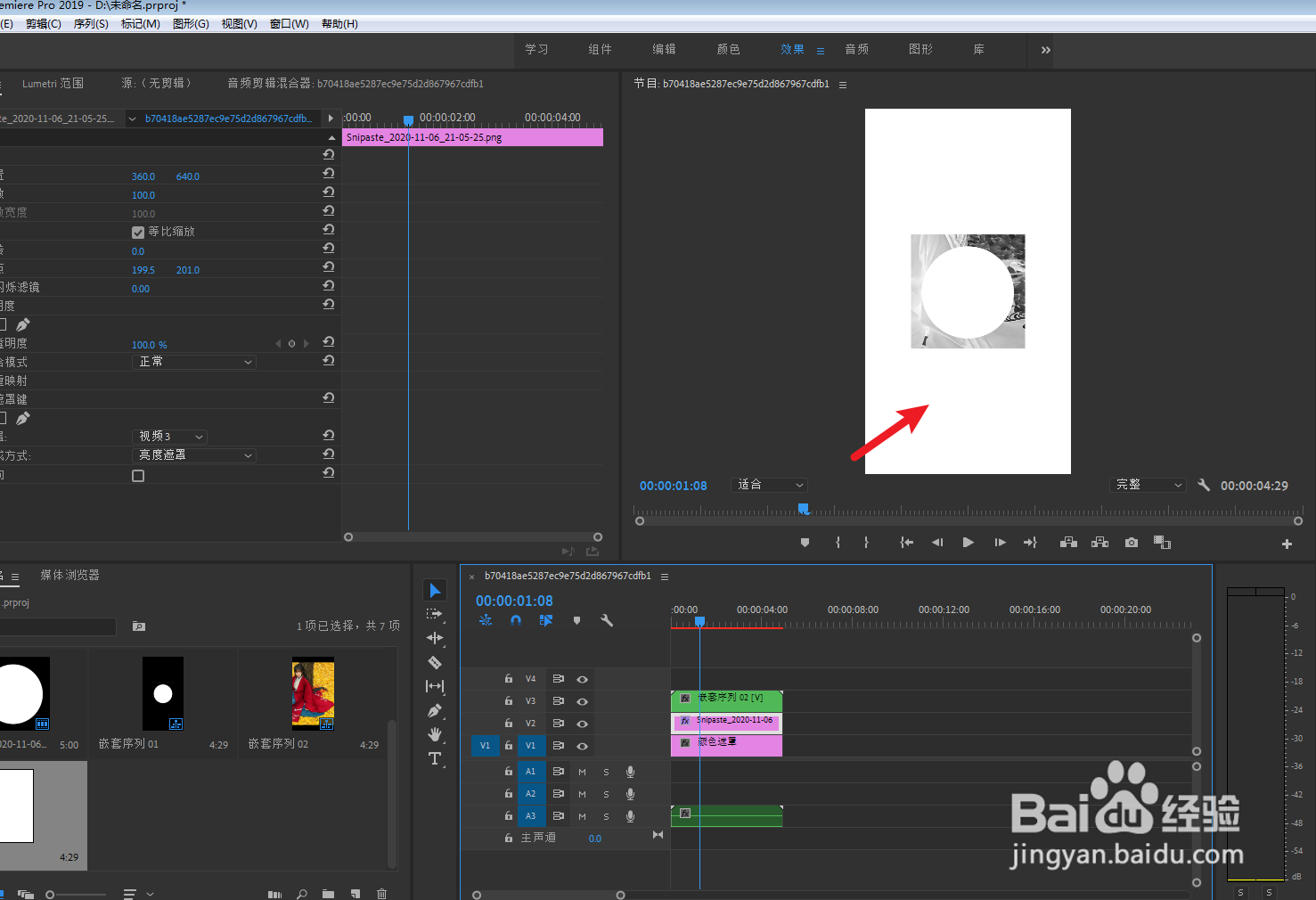Step back one frame
This screenshot has width=1316, height=900.
point(937,543)
